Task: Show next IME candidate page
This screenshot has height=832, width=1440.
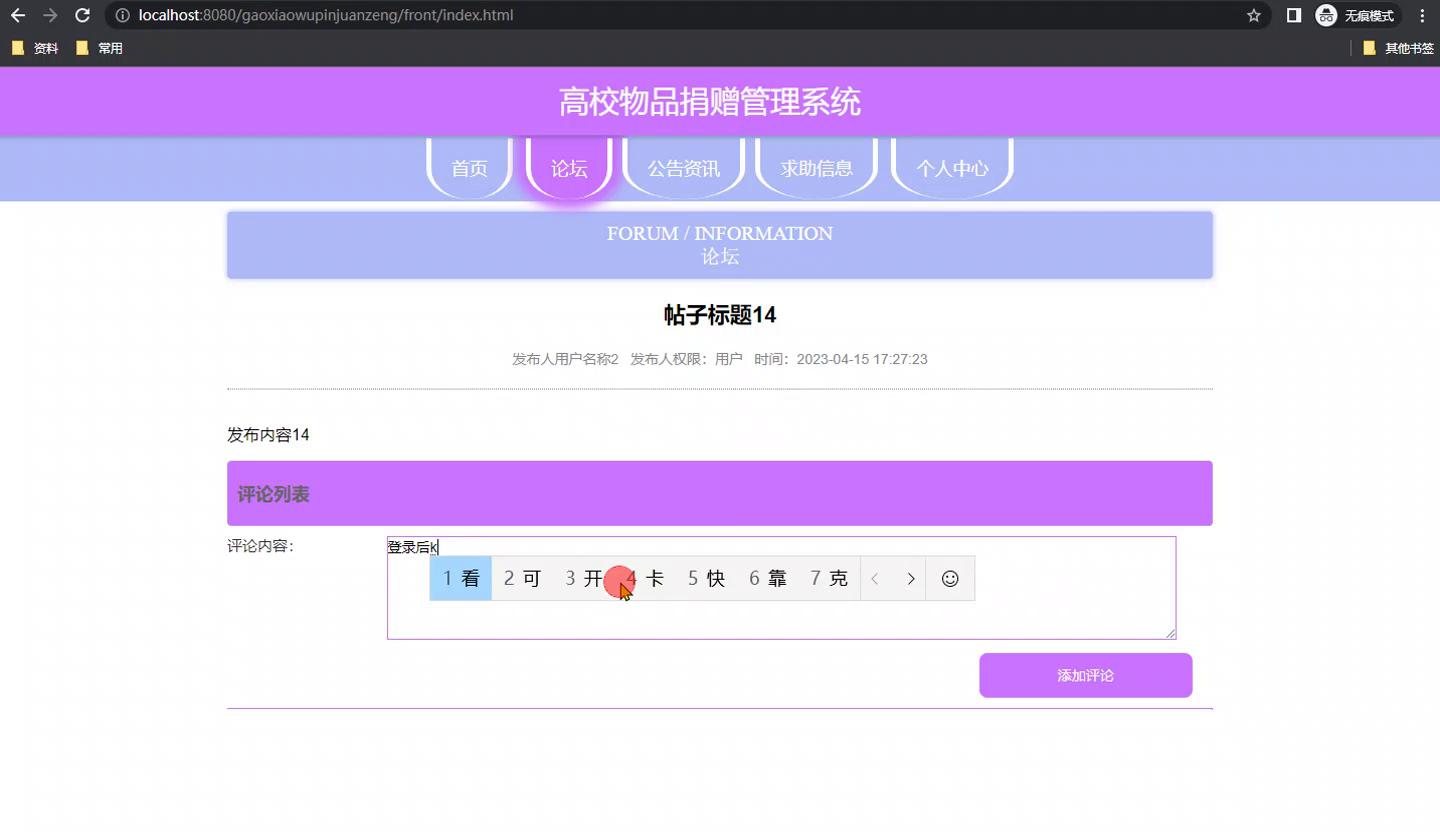Action: tap(910, 579)
